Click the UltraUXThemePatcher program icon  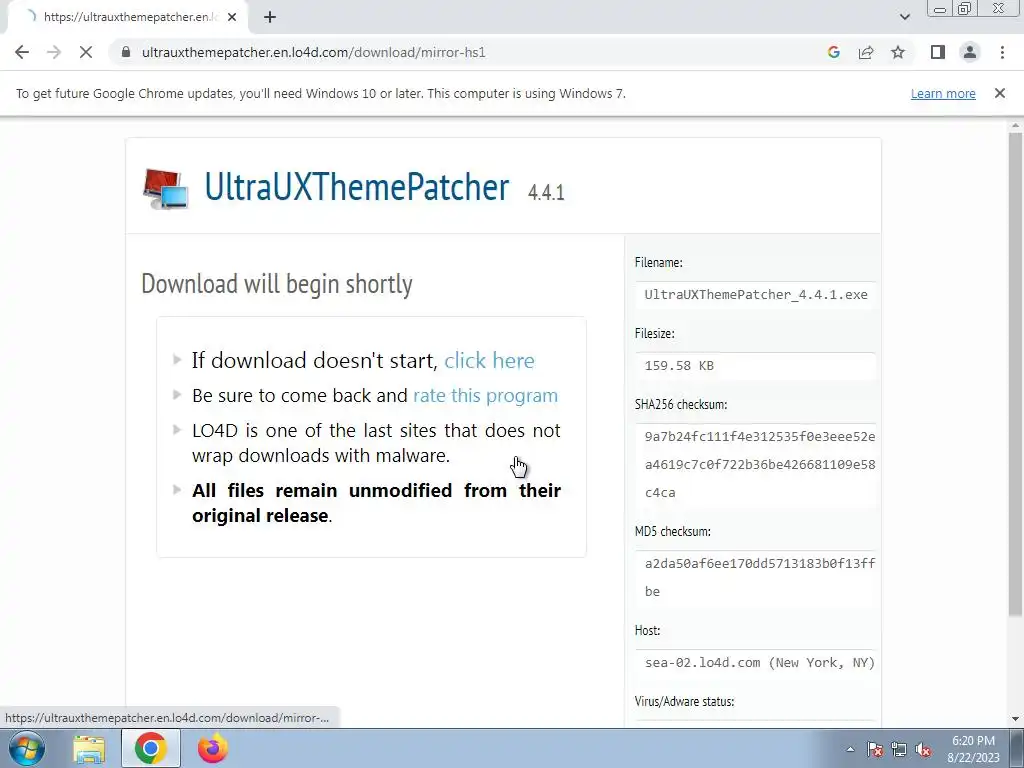tap(166, 189)
